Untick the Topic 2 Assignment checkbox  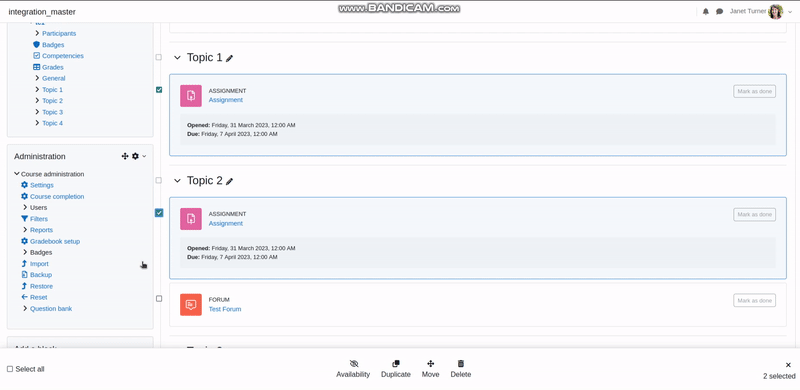pyautogui.click(x=159, y=213)
